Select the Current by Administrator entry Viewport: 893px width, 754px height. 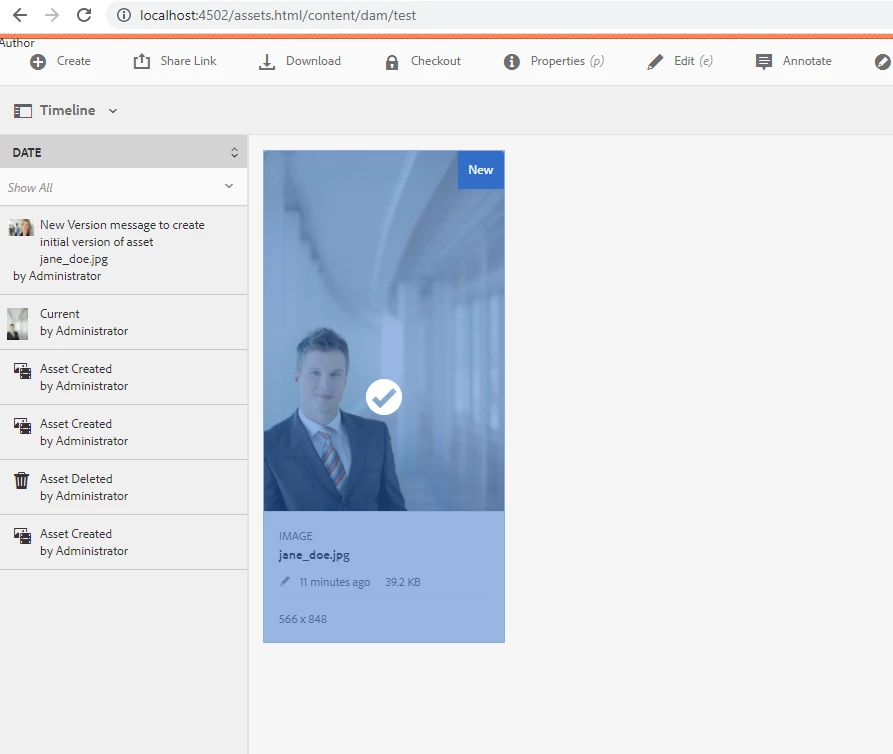[x=124, y=322]
